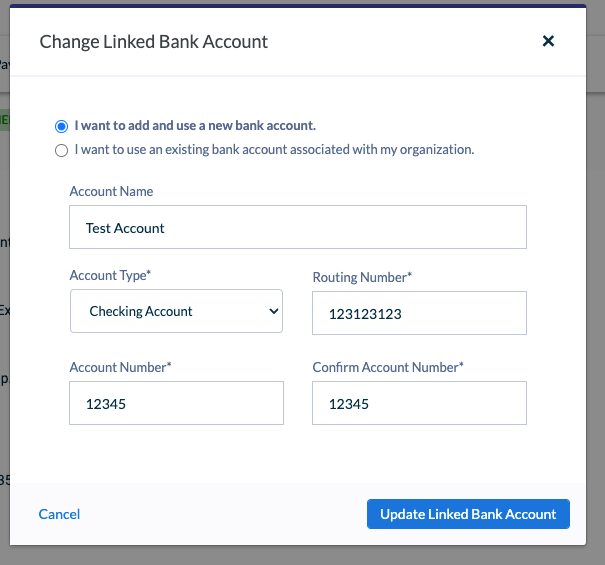This screenshot has height=565, width=605.
Task: Click Update Linked Bank Account button
Action: point(468,514)
